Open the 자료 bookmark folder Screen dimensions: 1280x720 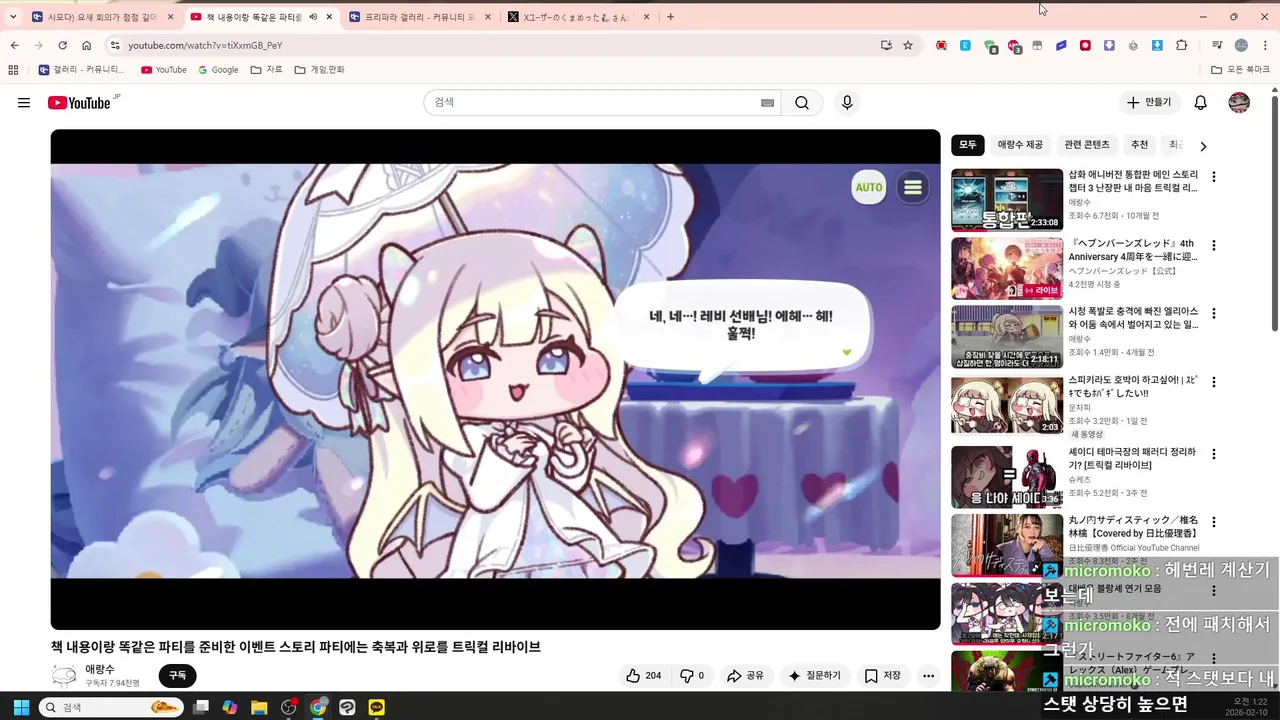pos(267,70)
